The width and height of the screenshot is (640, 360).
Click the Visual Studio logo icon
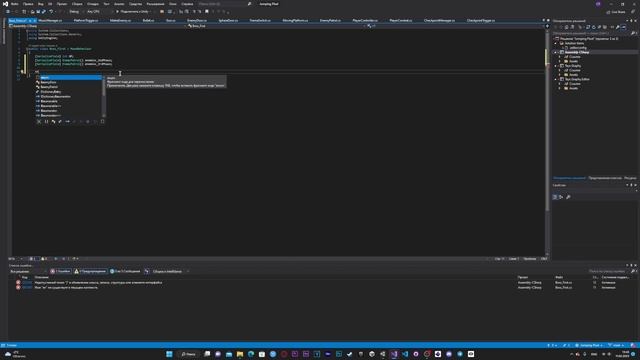click(x=5, y=4)
